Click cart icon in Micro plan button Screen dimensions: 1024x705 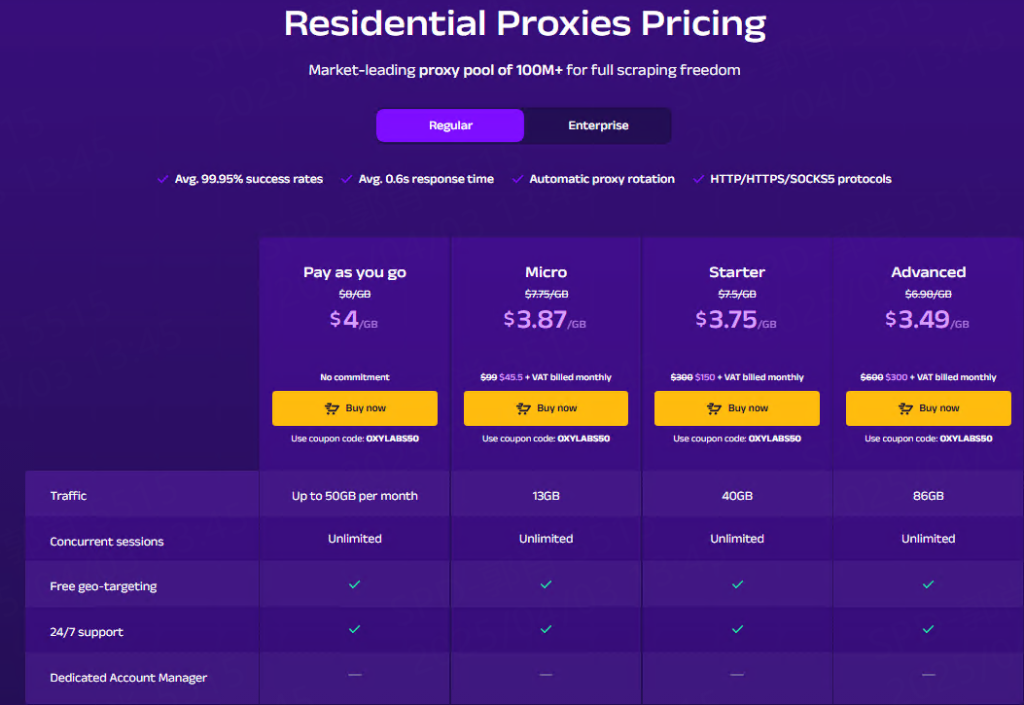(523, 408)
